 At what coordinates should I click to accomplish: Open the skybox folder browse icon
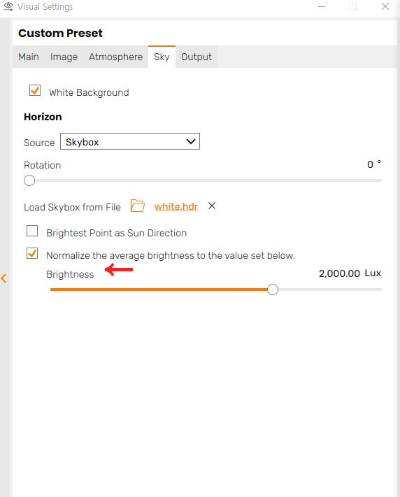(137, 206)
